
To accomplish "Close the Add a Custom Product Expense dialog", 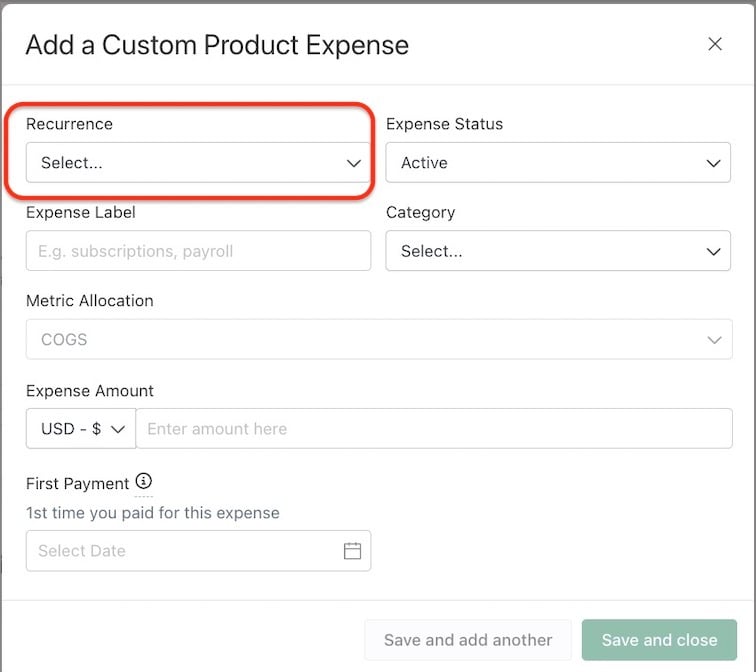I will (715, 44).
